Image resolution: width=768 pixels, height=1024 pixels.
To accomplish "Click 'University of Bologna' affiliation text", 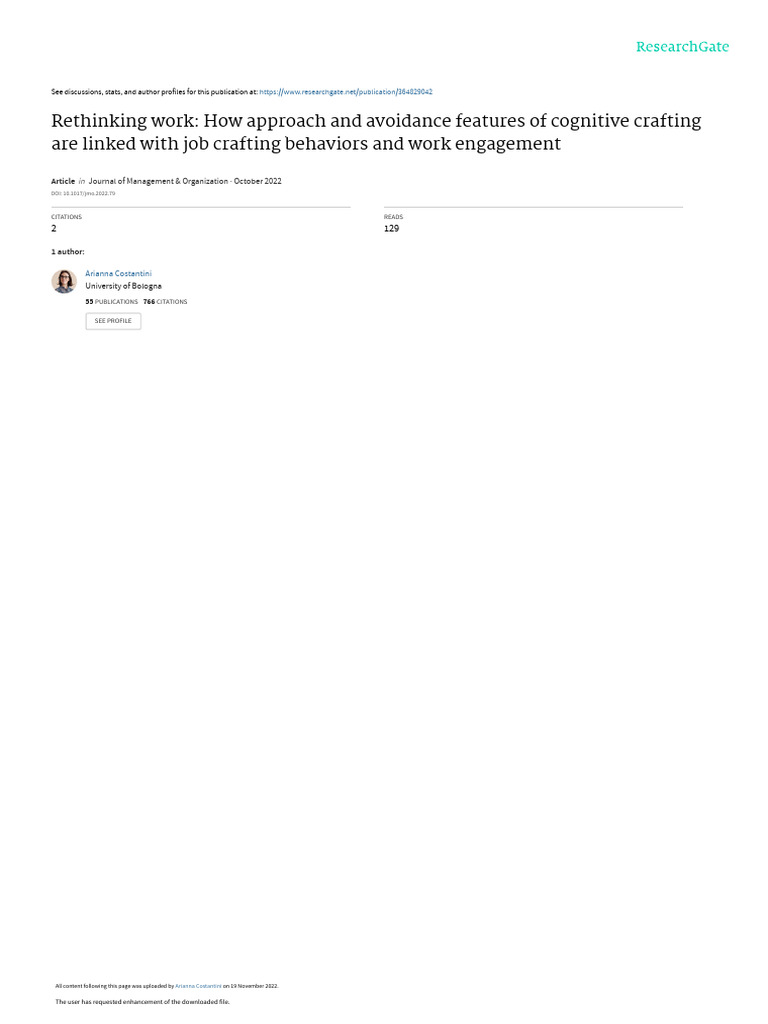I will (x=123, y=286).
